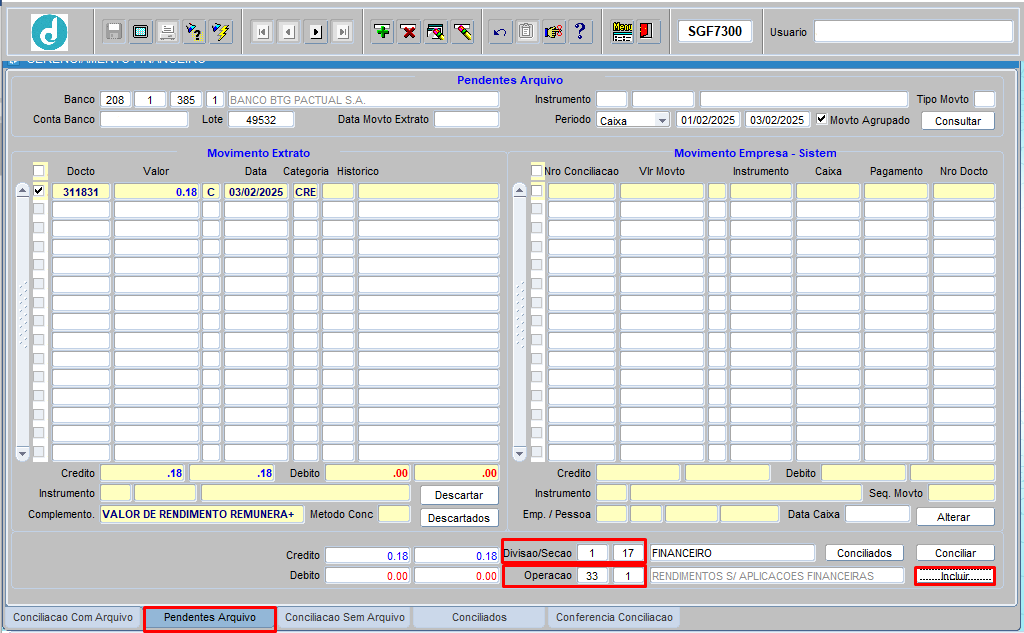Image resolution: width=1024 pixels, height=633 pixels.
Task: Click the Print icon in toolbar
Action: 167,31
